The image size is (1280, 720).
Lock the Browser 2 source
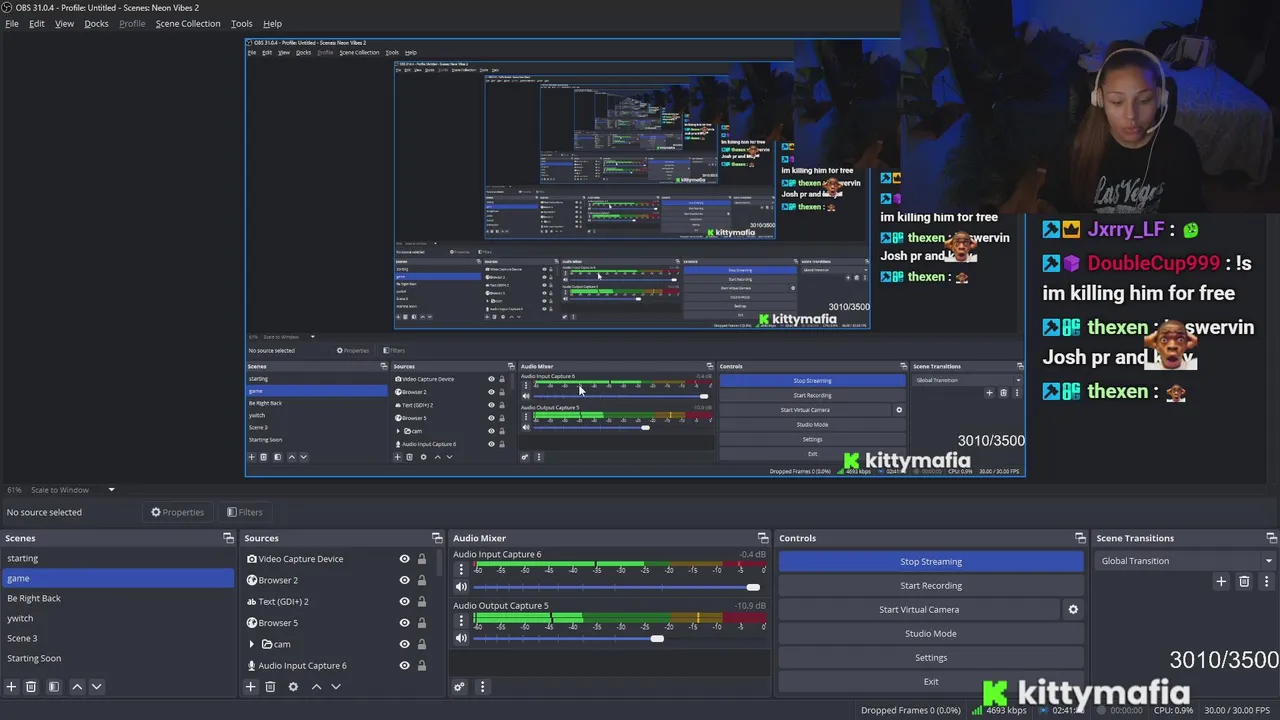coord(422,580)
